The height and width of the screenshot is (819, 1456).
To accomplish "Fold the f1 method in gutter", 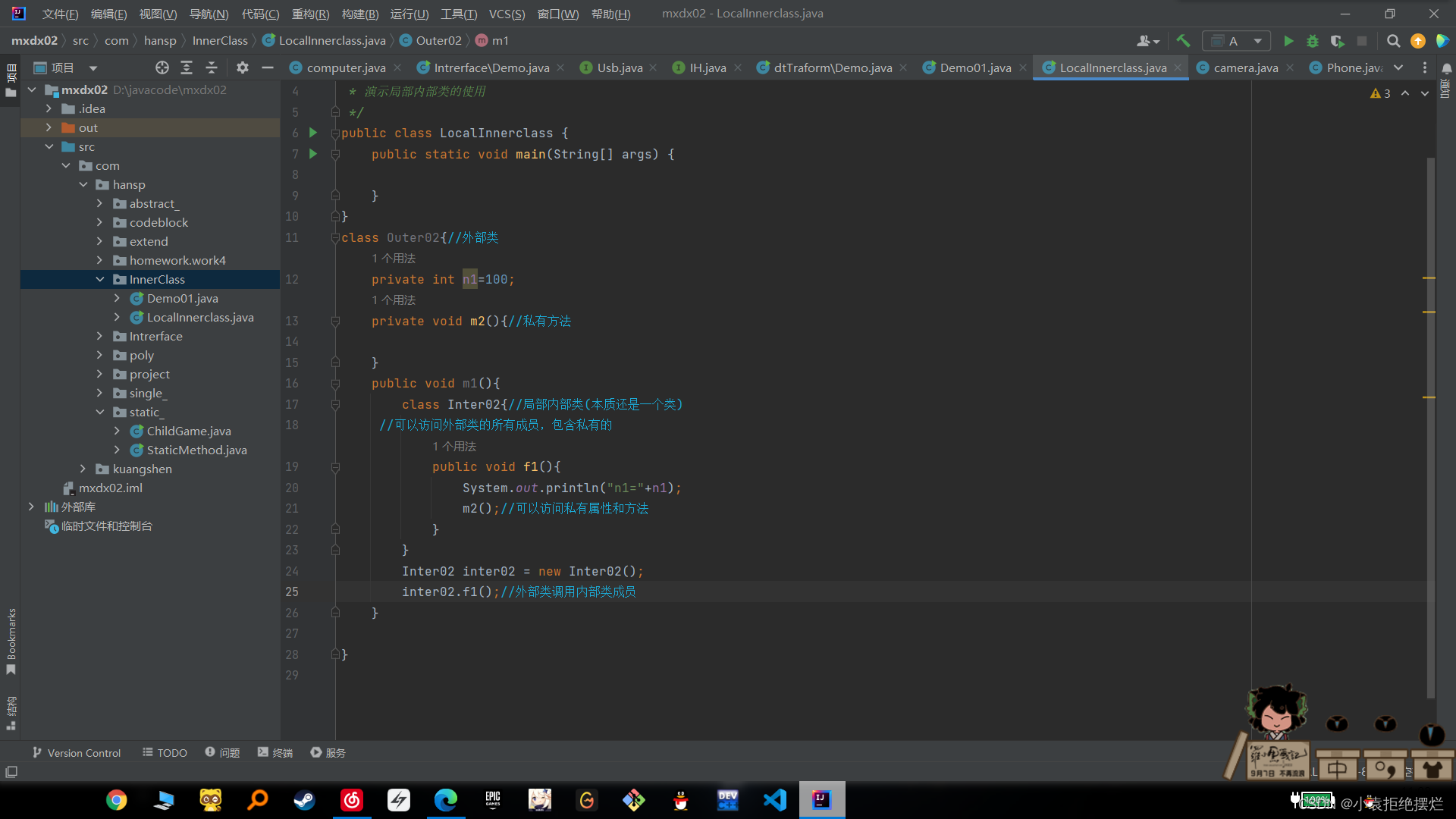I will click(334, 468).
